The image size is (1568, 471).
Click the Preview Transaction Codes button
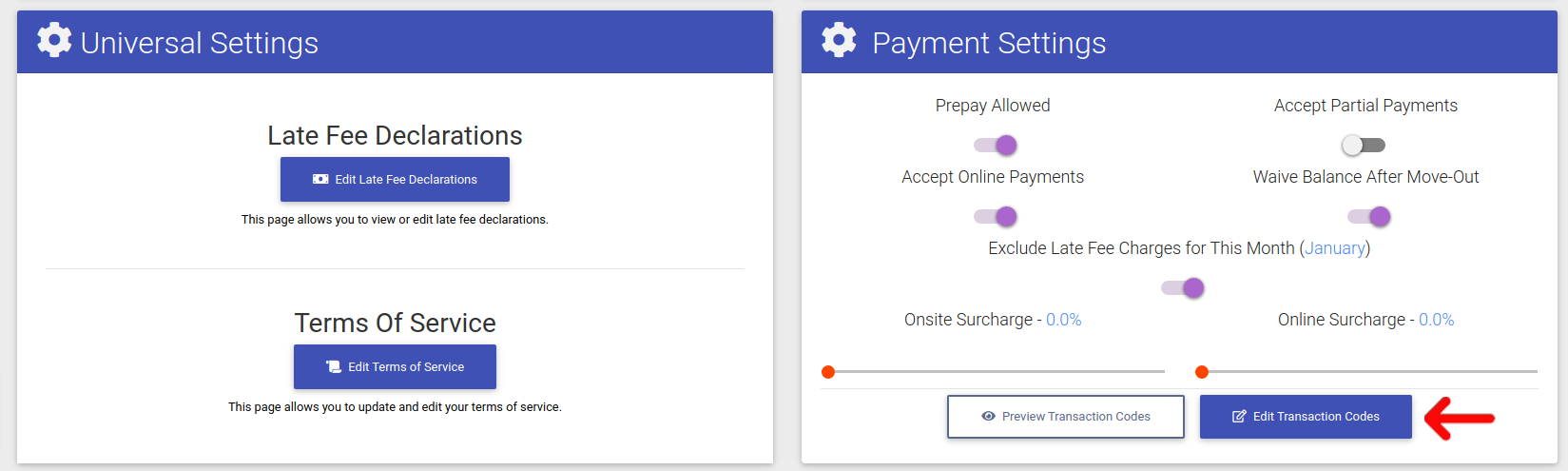pyautogui.click(x=1066, y=417)
